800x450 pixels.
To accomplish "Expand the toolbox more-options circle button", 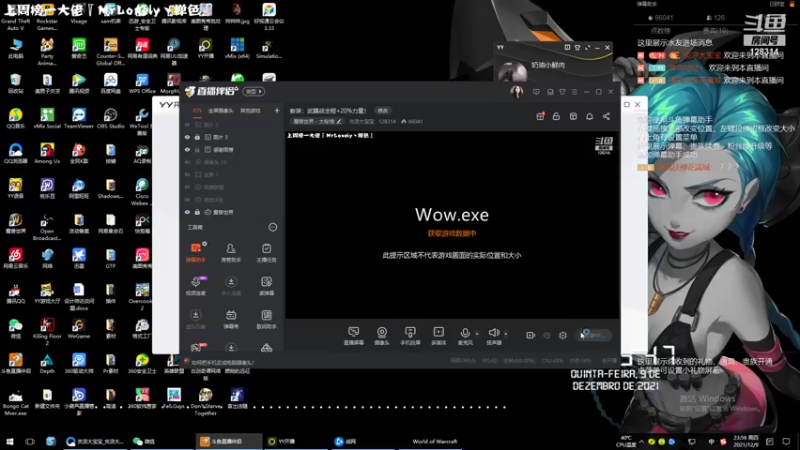I will pos(272,227).
